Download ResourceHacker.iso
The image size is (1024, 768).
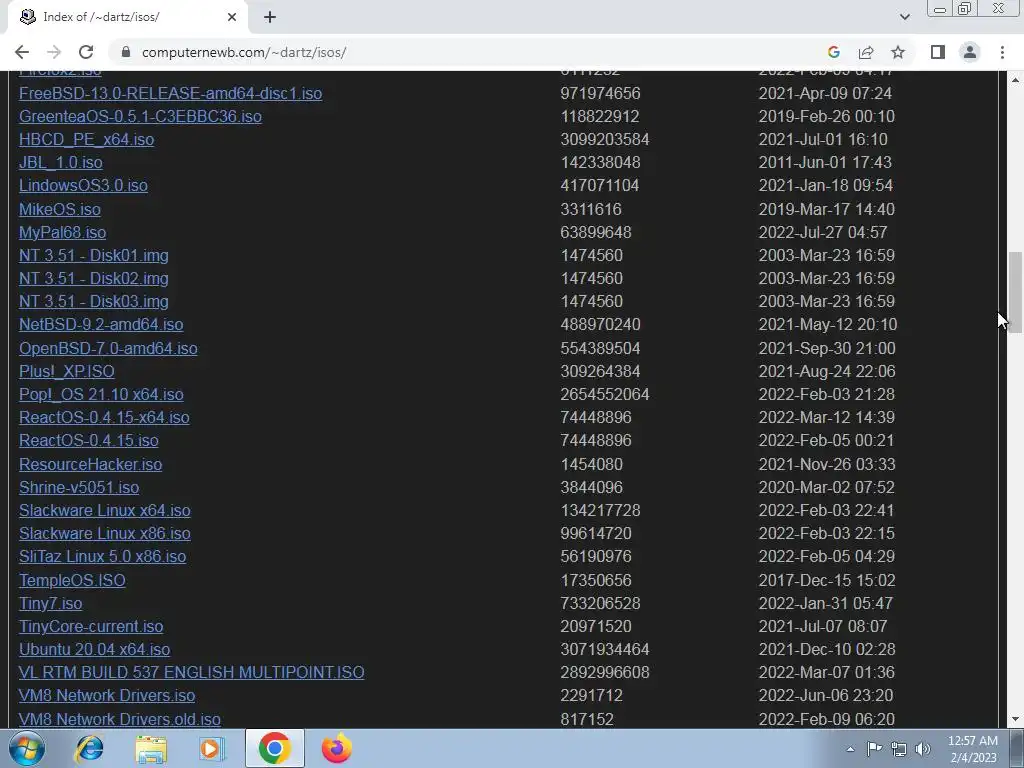90,464
